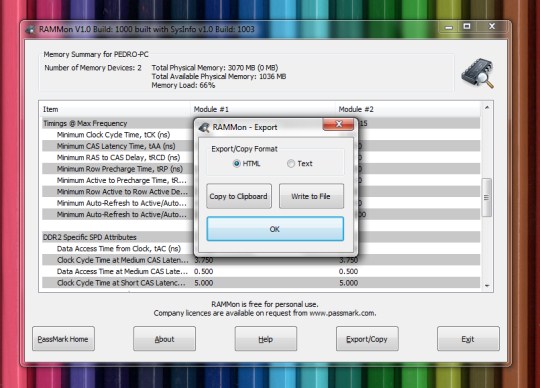Exit RAMMon using the Exit button
The height and width of the screenshot is (388, 540).
(x=468, y=339)
